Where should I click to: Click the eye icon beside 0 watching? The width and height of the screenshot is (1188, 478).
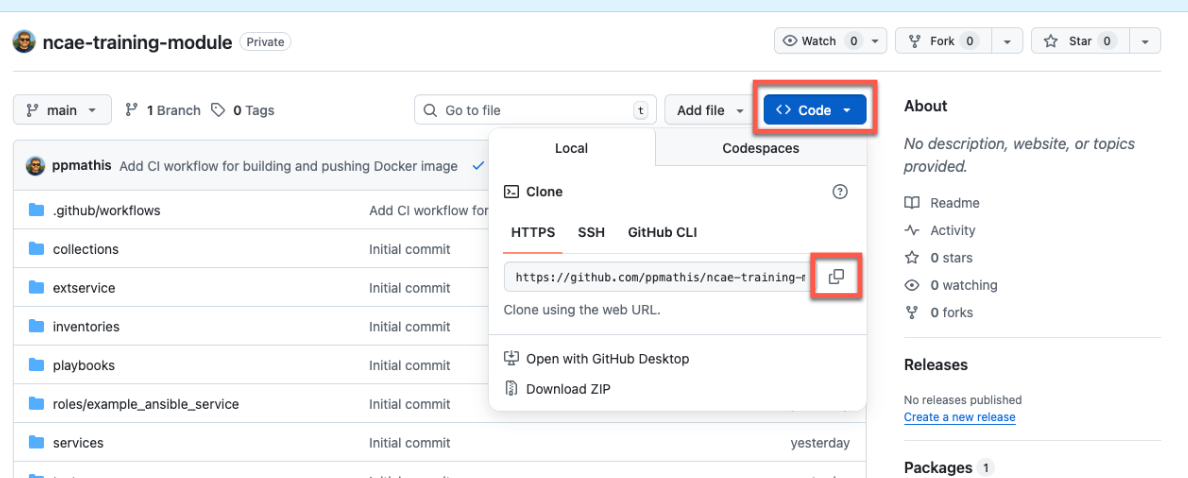912,285
